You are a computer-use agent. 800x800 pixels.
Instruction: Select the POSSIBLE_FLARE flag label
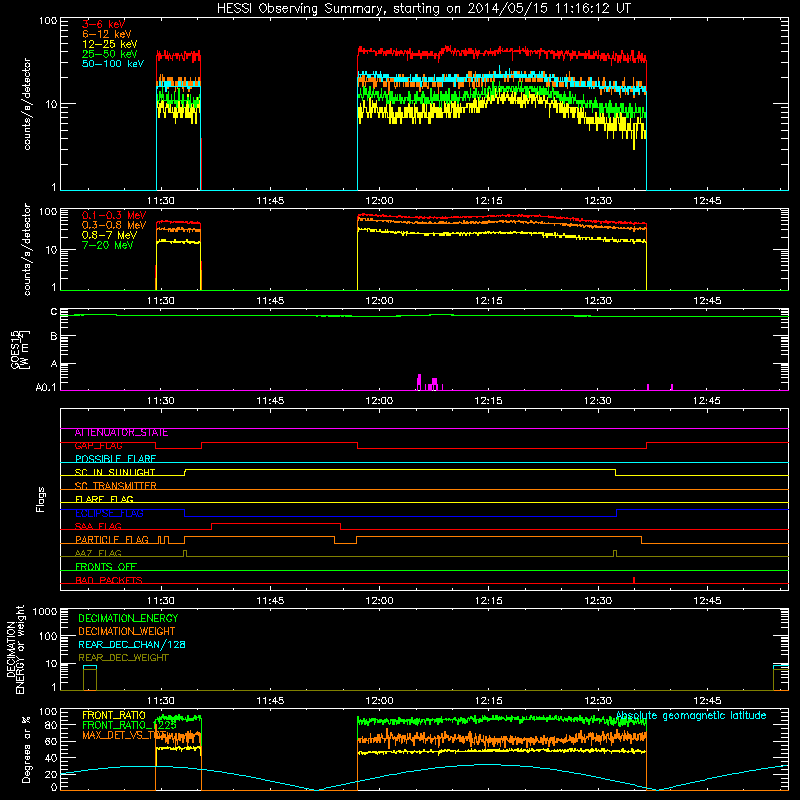point(115,459)
